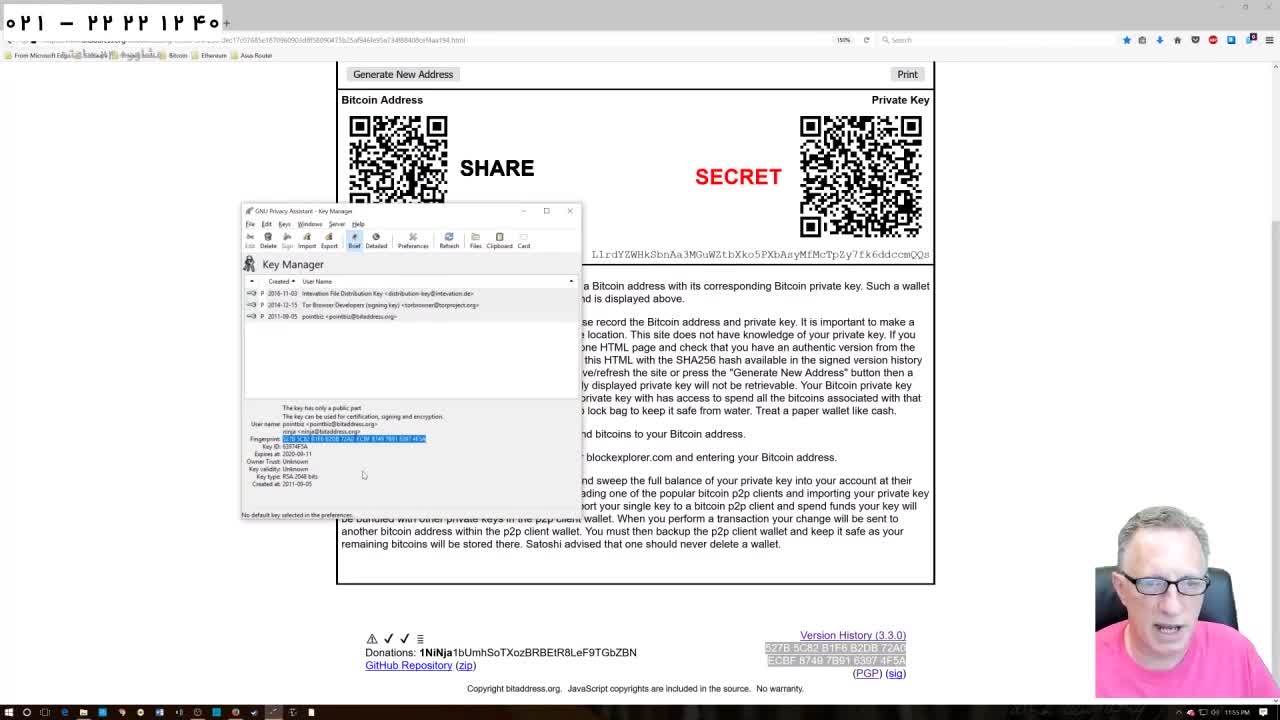Image resolution: width=1280 pixels, height=720 pixels.
Task: Open the Preferences toolbar icon
Action: coord(412,240)
